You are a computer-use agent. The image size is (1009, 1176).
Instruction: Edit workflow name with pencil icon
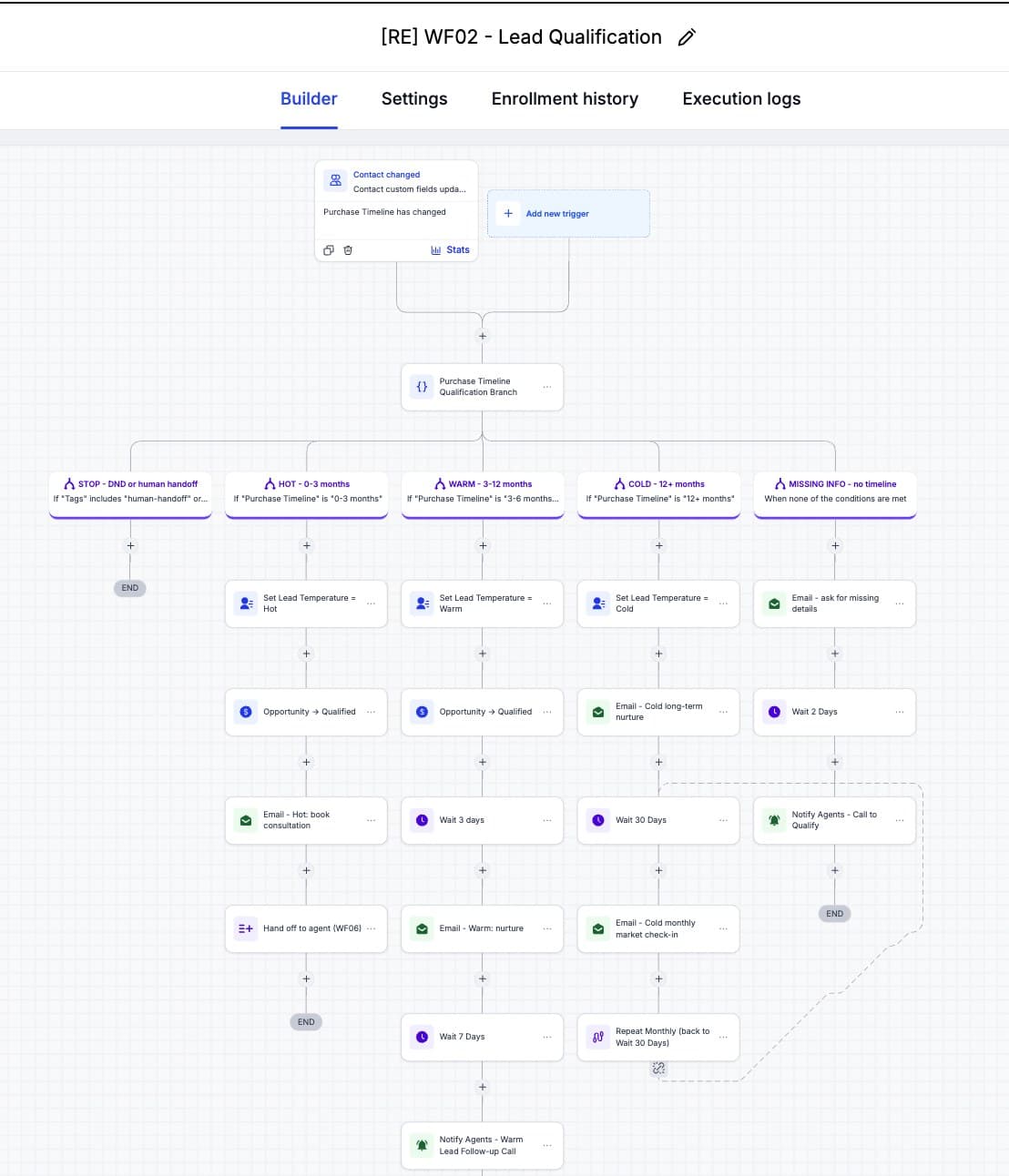tap(688, 37)
